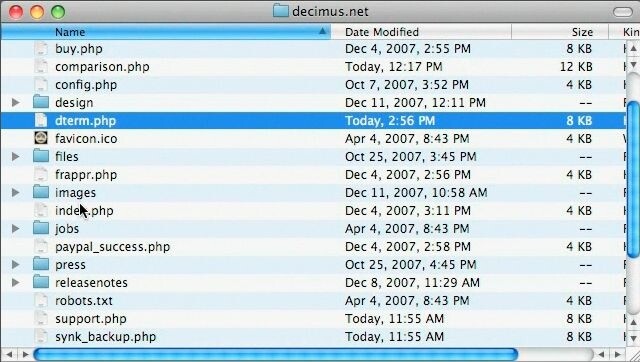Click the right arrow beside the left-end arrow
The width and height of the screenshot is (640, 362).
coord(25,354)
